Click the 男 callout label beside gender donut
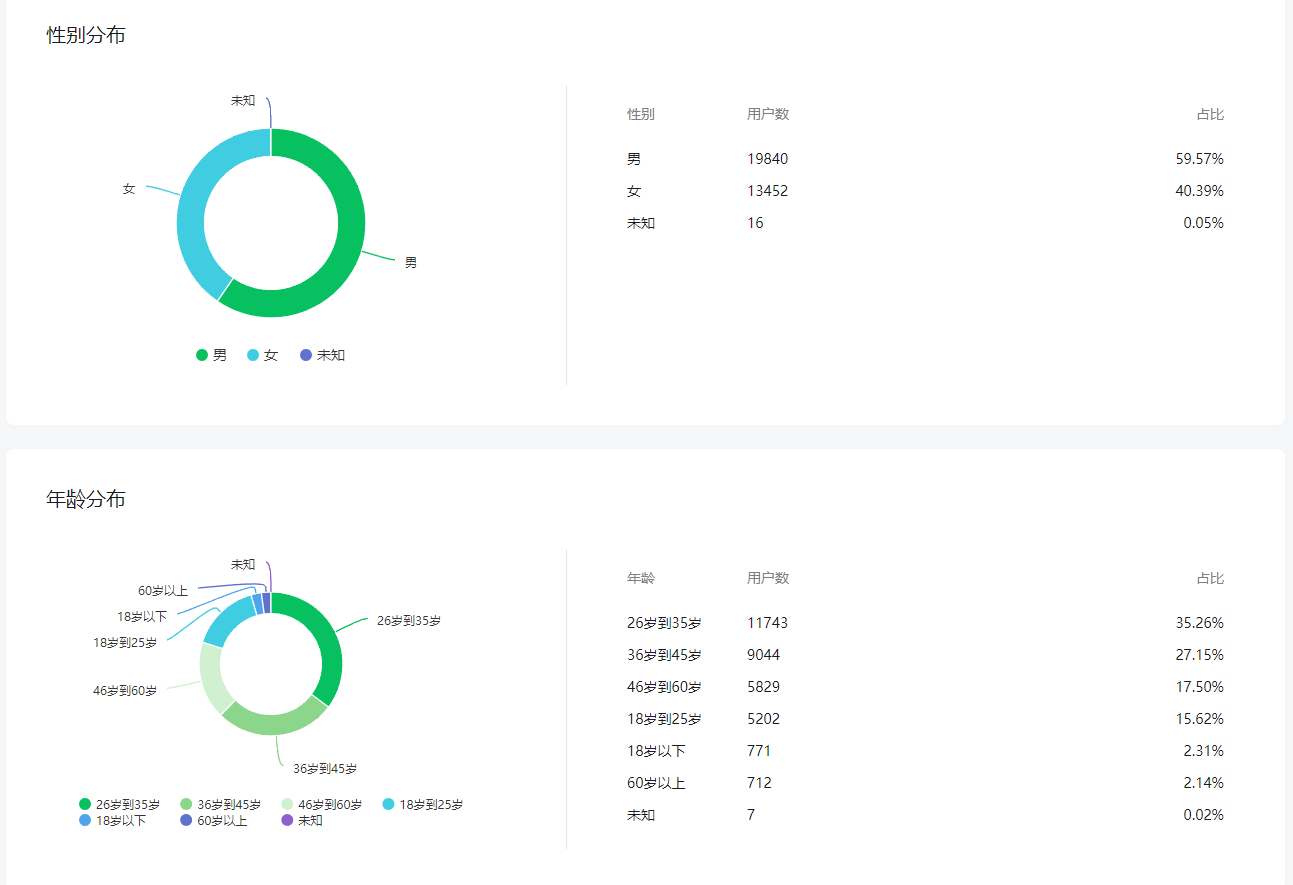The height and width of the screenshot is (885, 1293). (x=411, y=263)
